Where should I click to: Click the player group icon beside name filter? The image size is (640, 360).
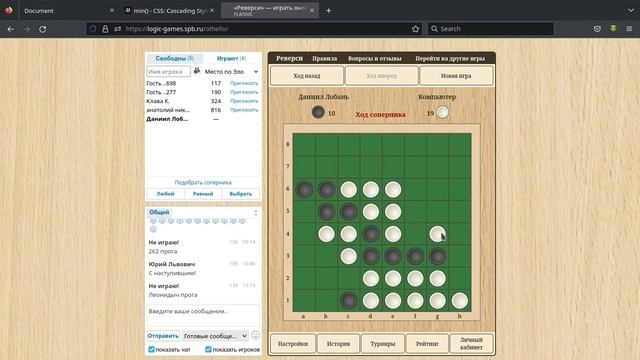(197, 71)
